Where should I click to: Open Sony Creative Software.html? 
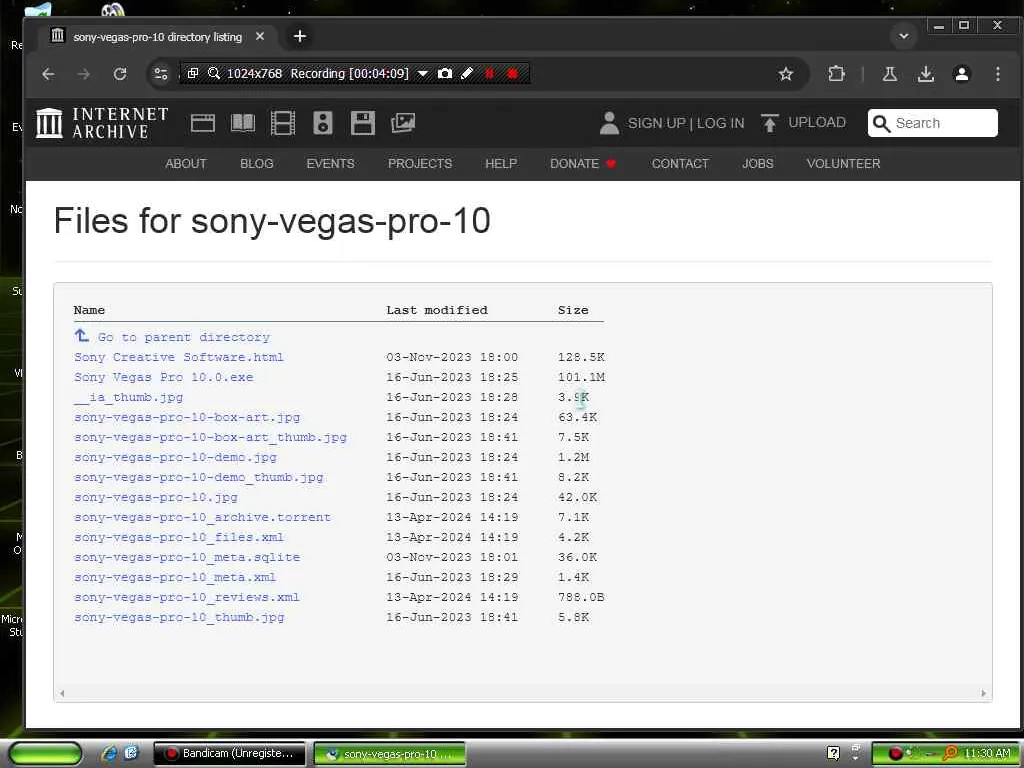[178, 357]
